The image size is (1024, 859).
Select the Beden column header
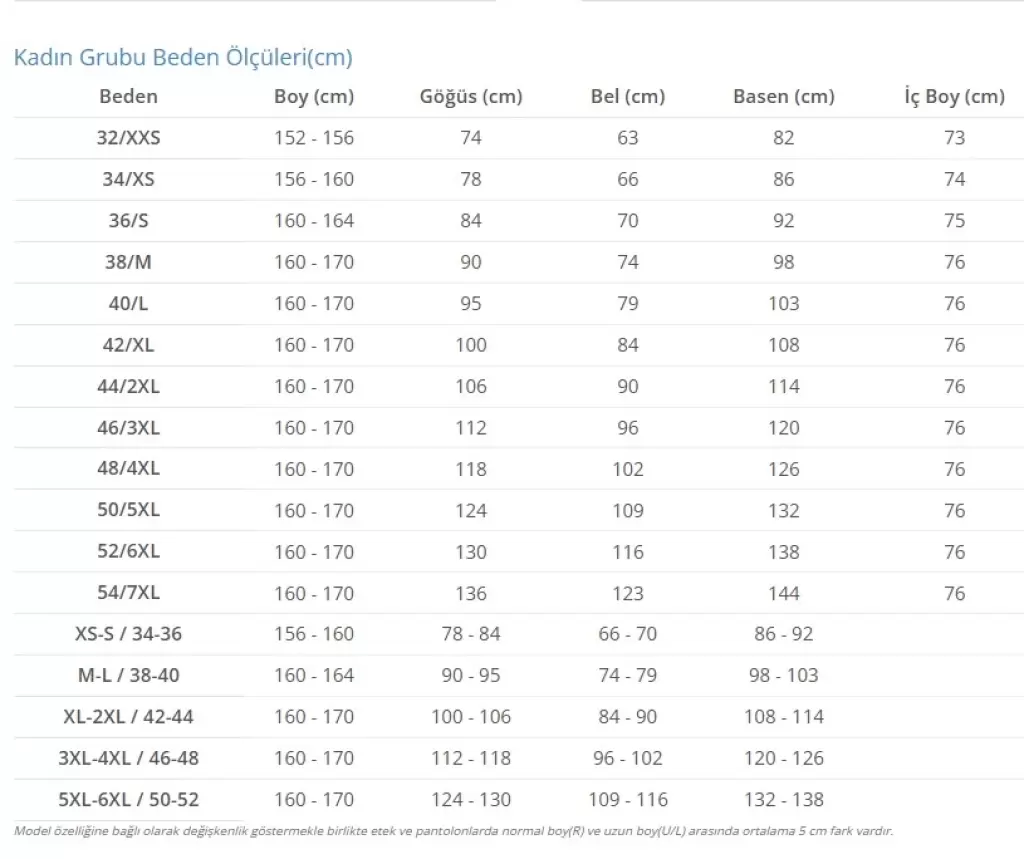pos(128,97)
